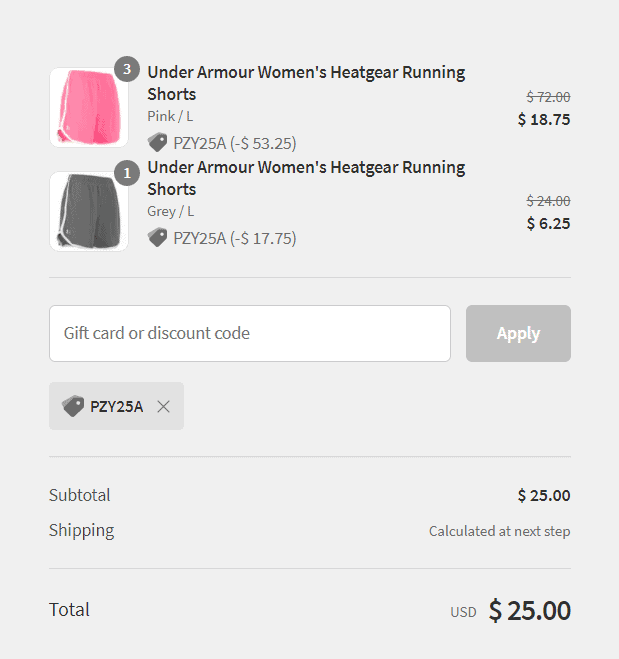Click the discount tag icon under Grey / L
The width and height of the screenshot is (619, 659).
pos(158,238)
